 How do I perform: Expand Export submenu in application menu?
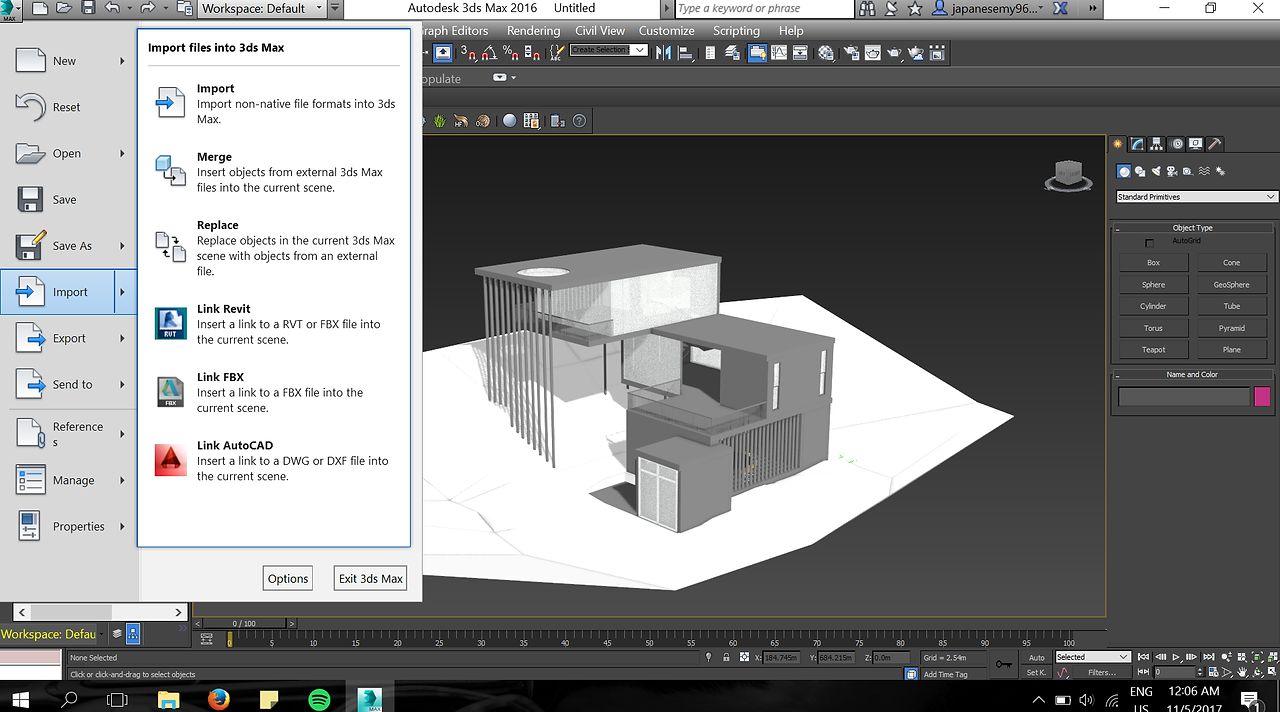coord(123,338)
